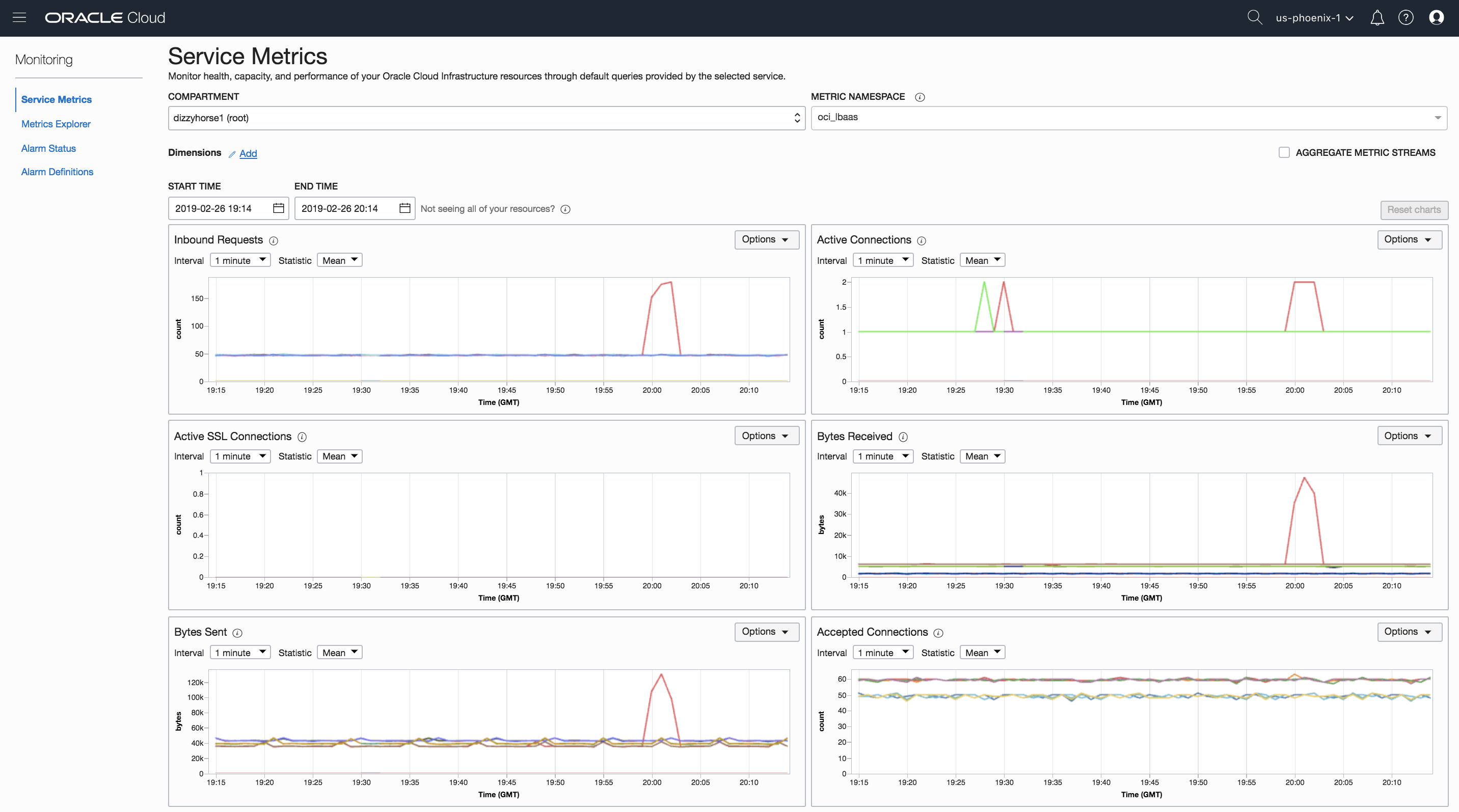The image size is (1459, 812).
Task: Enable Aggregate Metric Streams checkbox
Action: click(1284, 152)
